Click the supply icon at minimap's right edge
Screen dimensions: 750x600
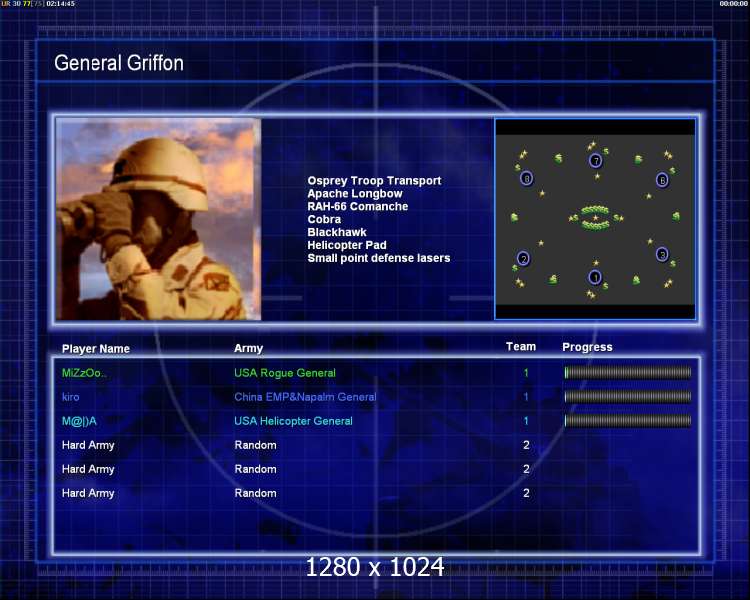[x=676, y=216]
